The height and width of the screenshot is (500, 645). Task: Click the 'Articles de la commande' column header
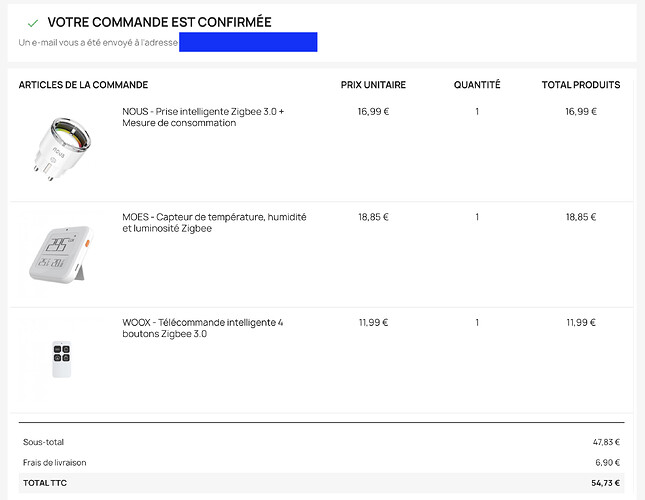pos(83,85)
